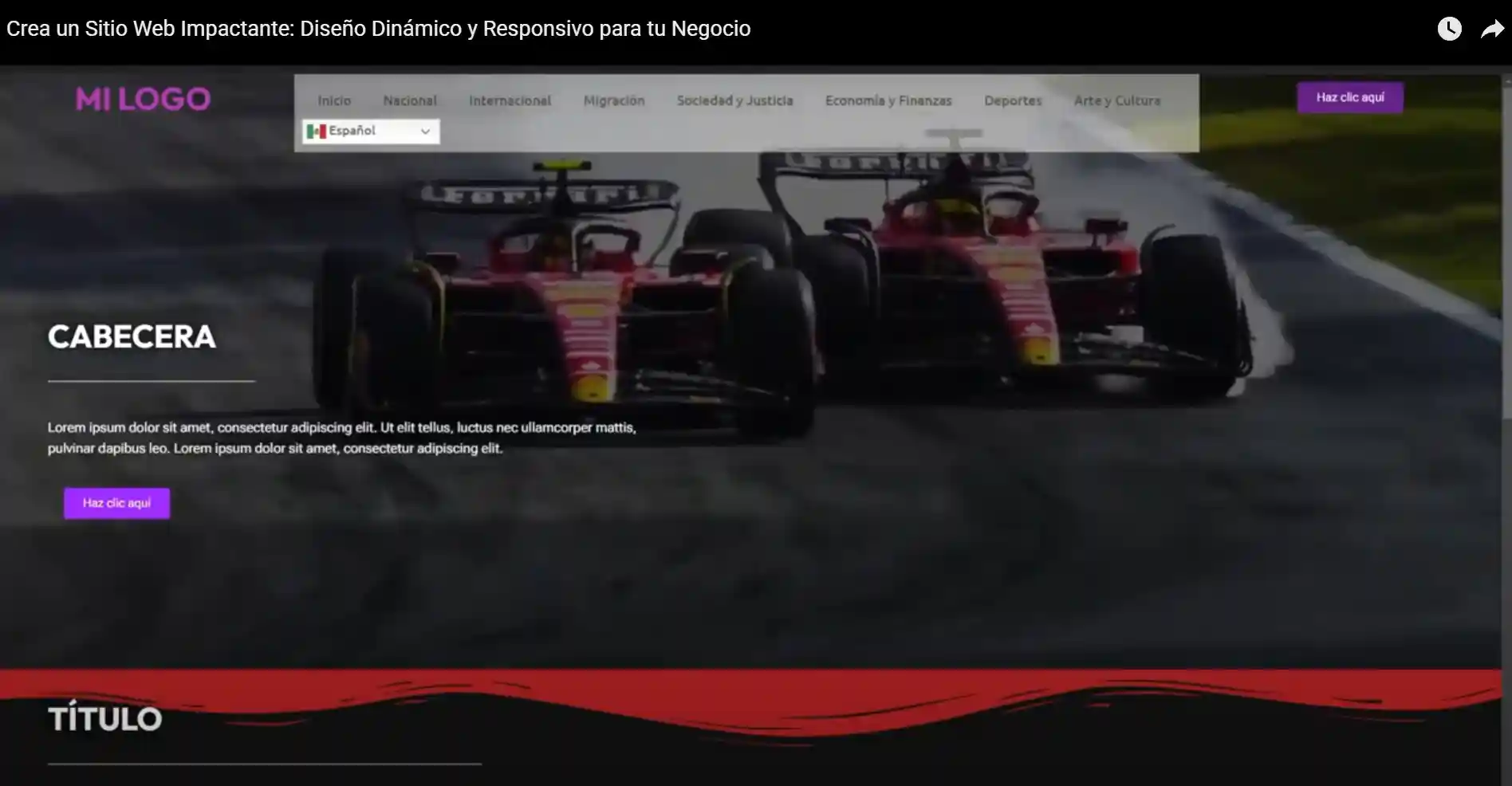Select Inicio in the navigation menu
This screenshot has width=1512, height=786.
pyautogui.click(x=334, y=100)
